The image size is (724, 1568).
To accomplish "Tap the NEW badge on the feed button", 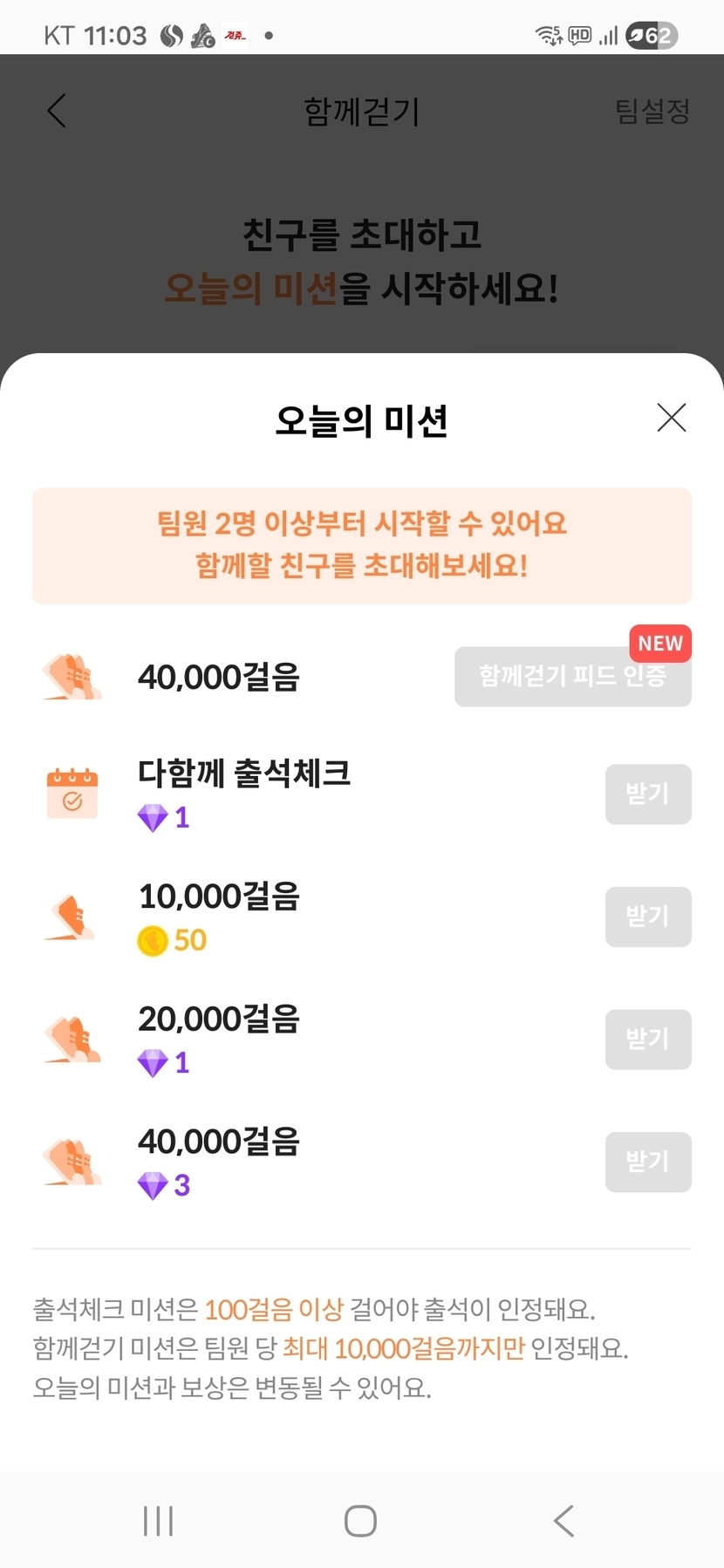I will pos(659,644).
